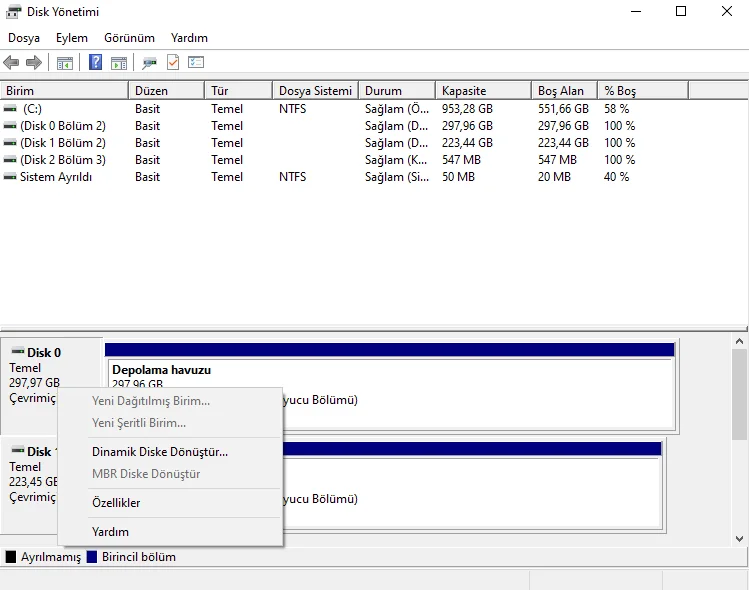Choose Dinamik Diske Dönüştür from context menu
This screenshot has width=749, height=590.
pyautogui.click(x=160, y=452)
